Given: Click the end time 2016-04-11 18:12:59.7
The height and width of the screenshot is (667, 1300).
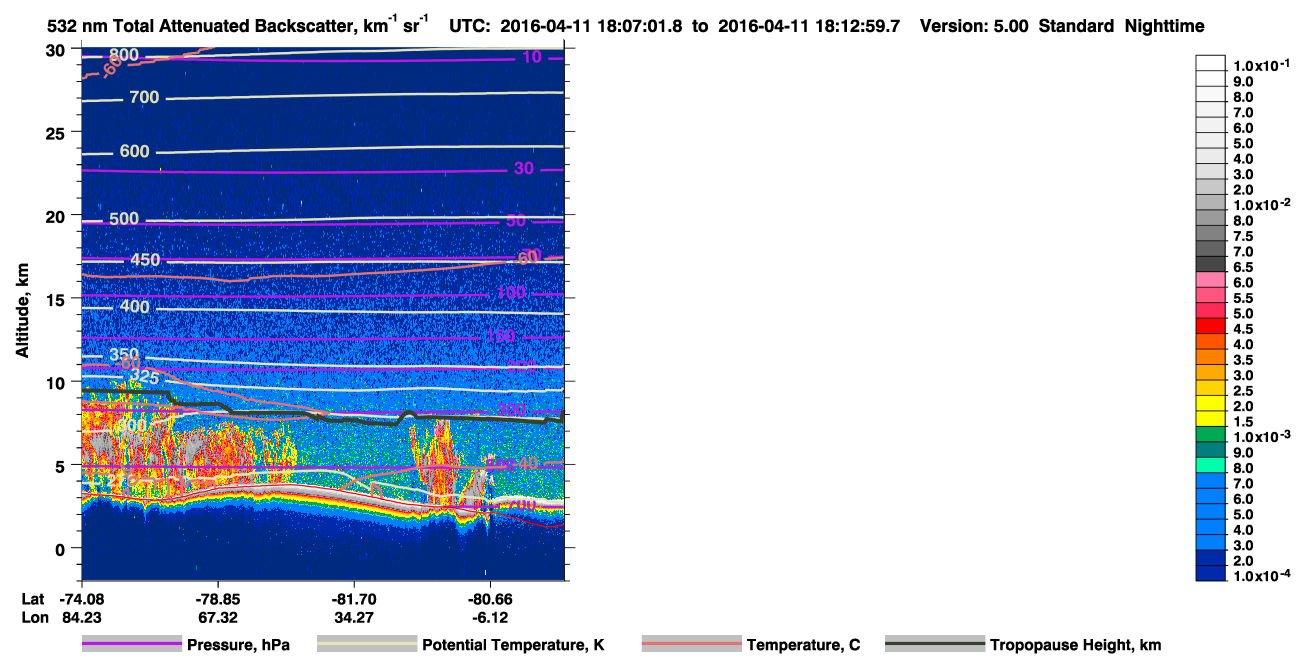Looking at the screenshot, I should pos(809,27).
